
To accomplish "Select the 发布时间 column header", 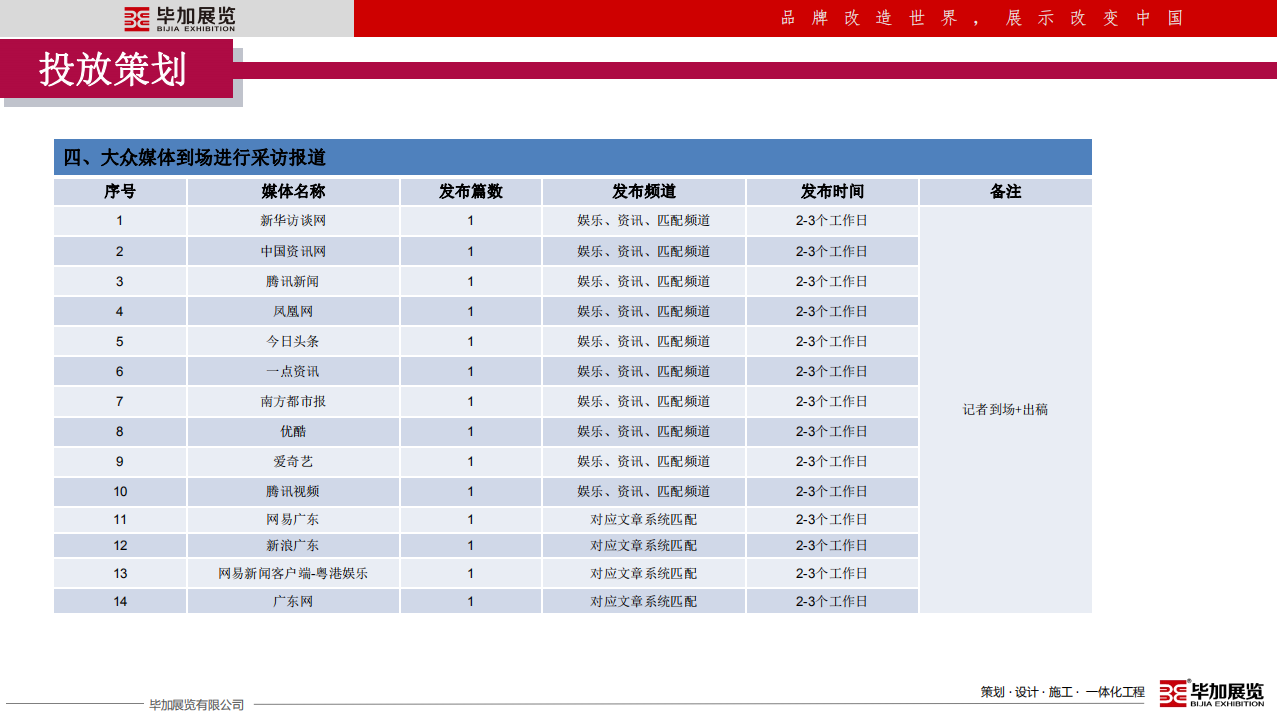I will coord(831,191).
